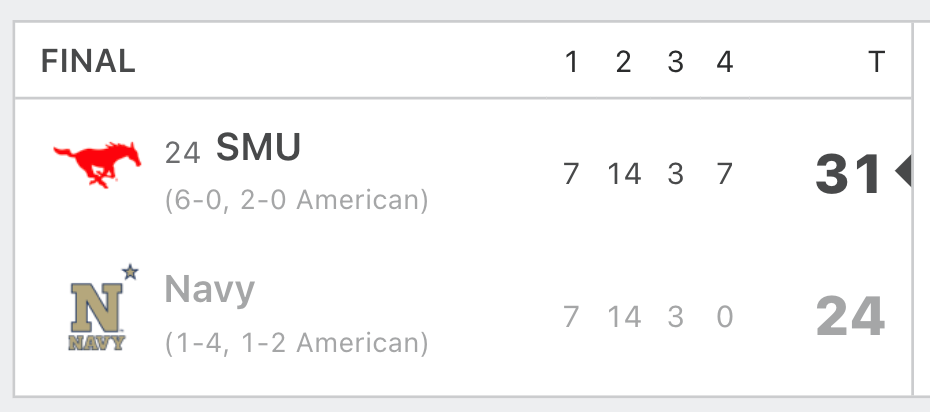Viewport: 930px width, 412px height.
Task: Click the quarter 4 column header
Action: (x=725, y=62)
